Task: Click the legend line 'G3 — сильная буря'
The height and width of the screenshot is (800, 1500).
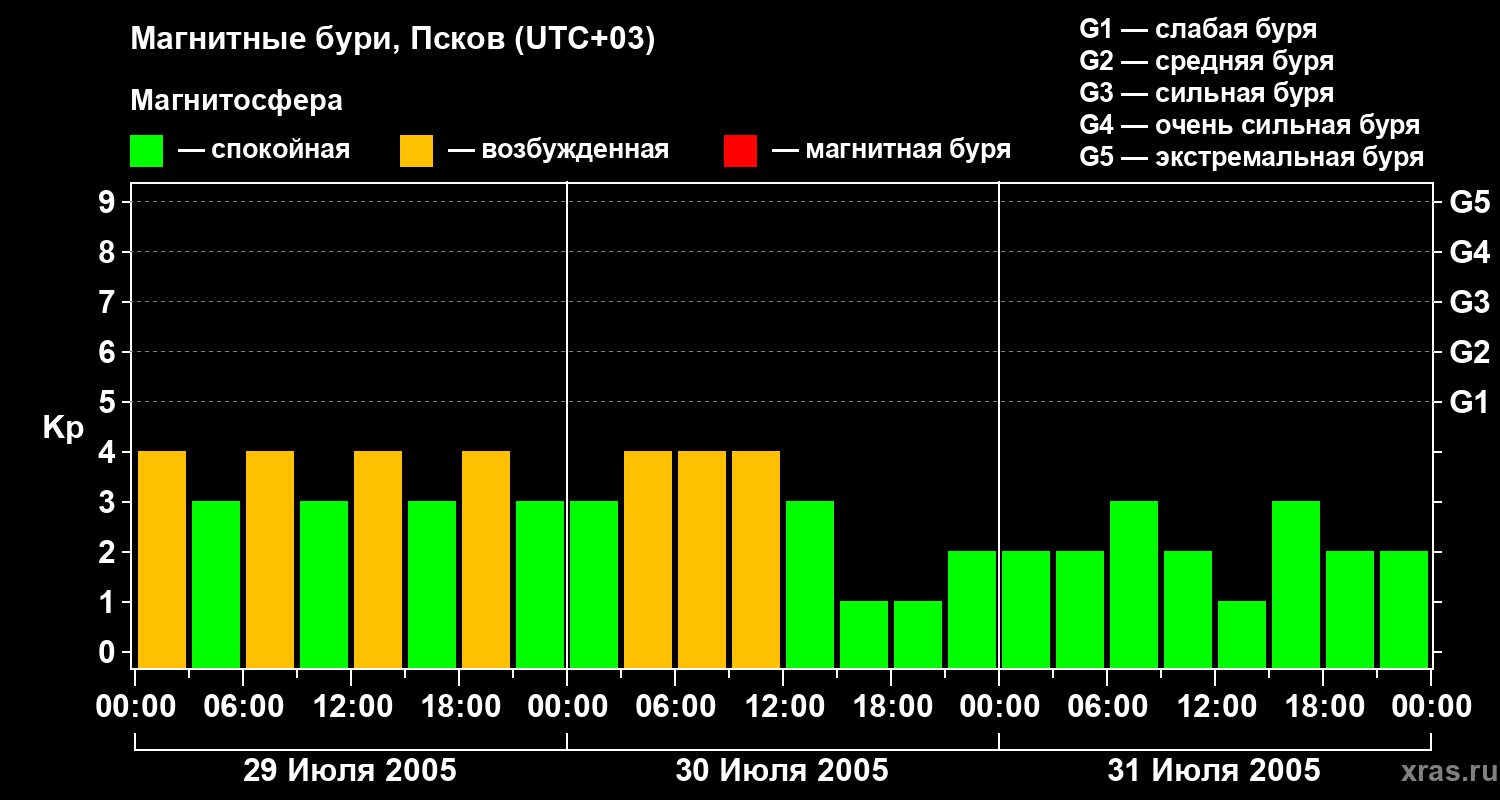Action: point(1206,93)
